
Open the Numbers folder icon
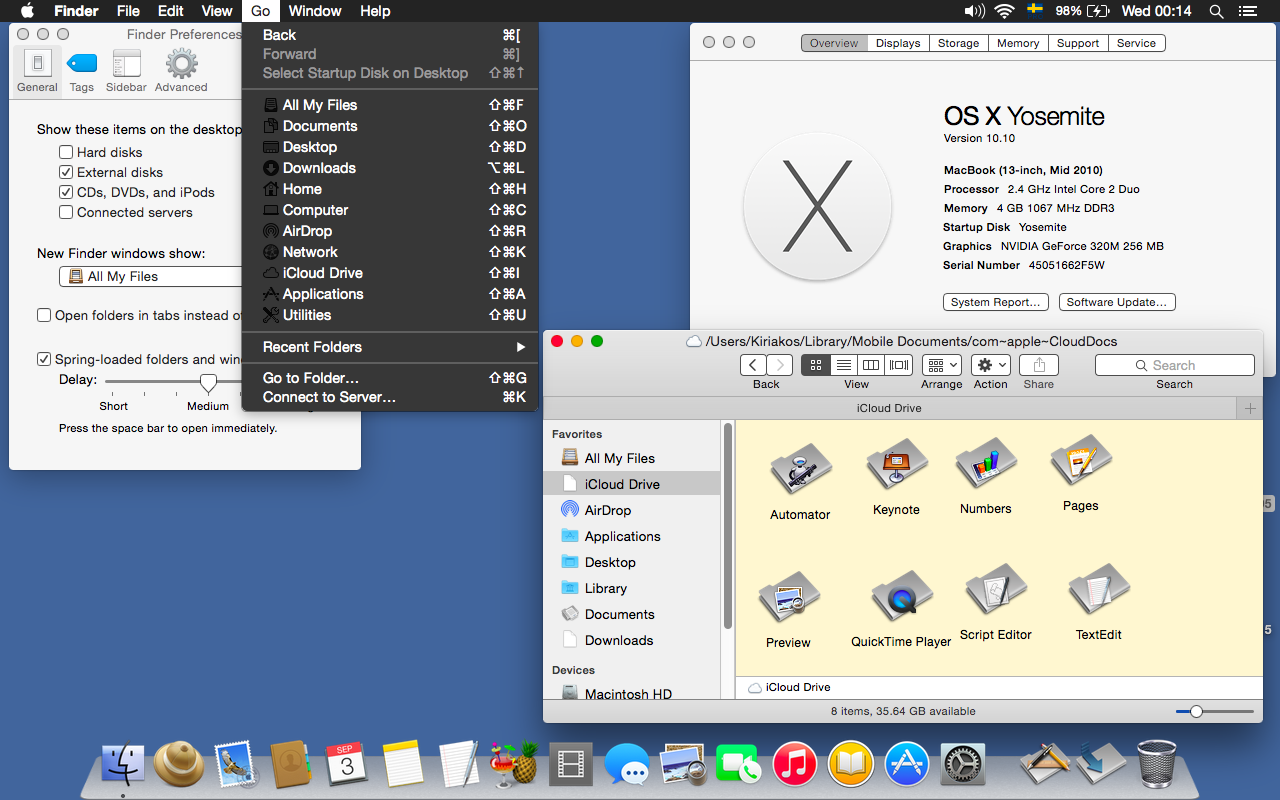pos(986,465)
